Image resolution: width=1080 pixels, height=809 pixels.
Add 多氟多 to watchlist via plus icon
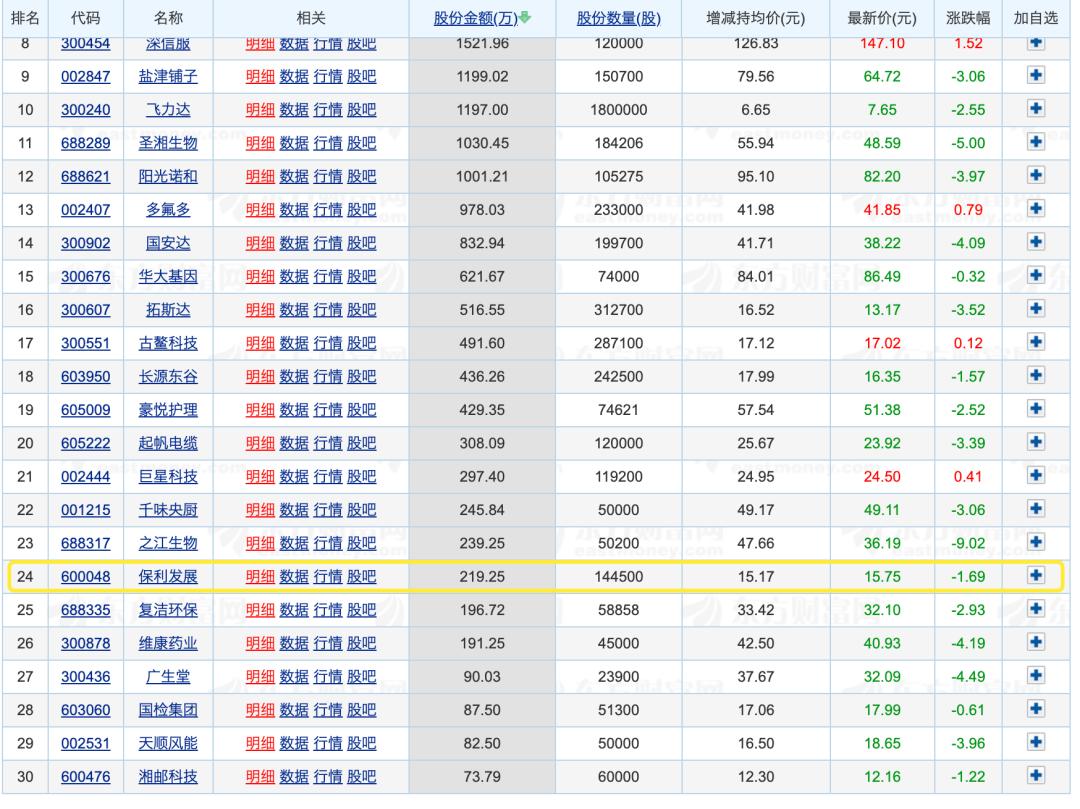pos(1035,209)
